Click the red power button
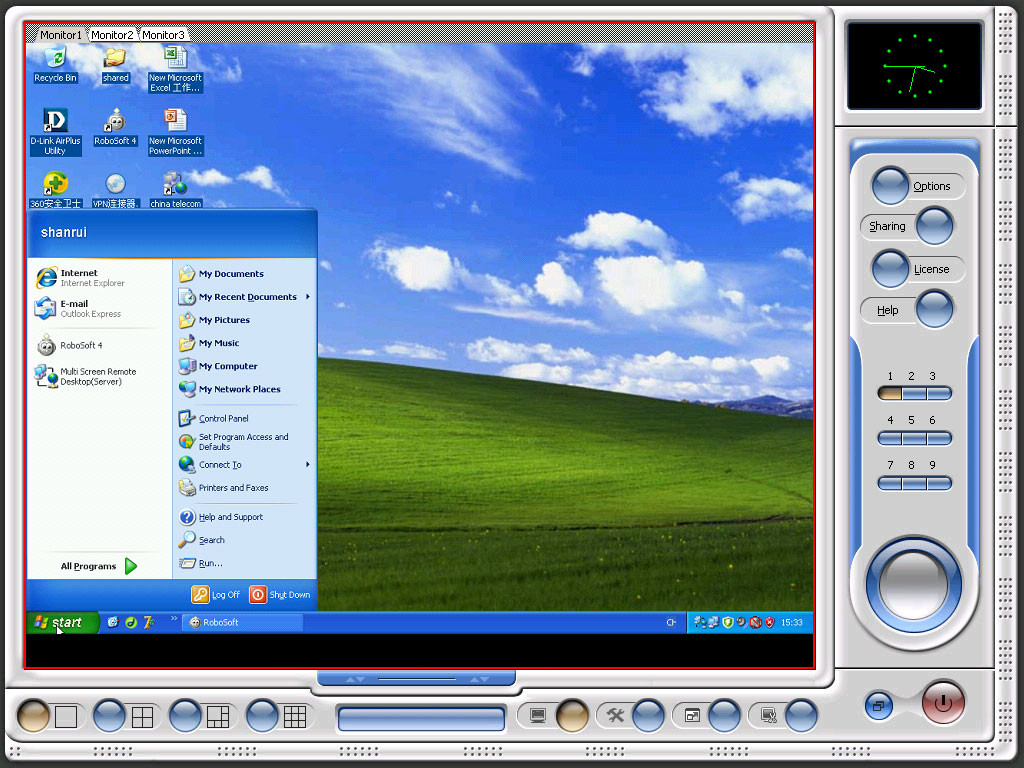This screenshot has height=768, width=1024. 943,703
